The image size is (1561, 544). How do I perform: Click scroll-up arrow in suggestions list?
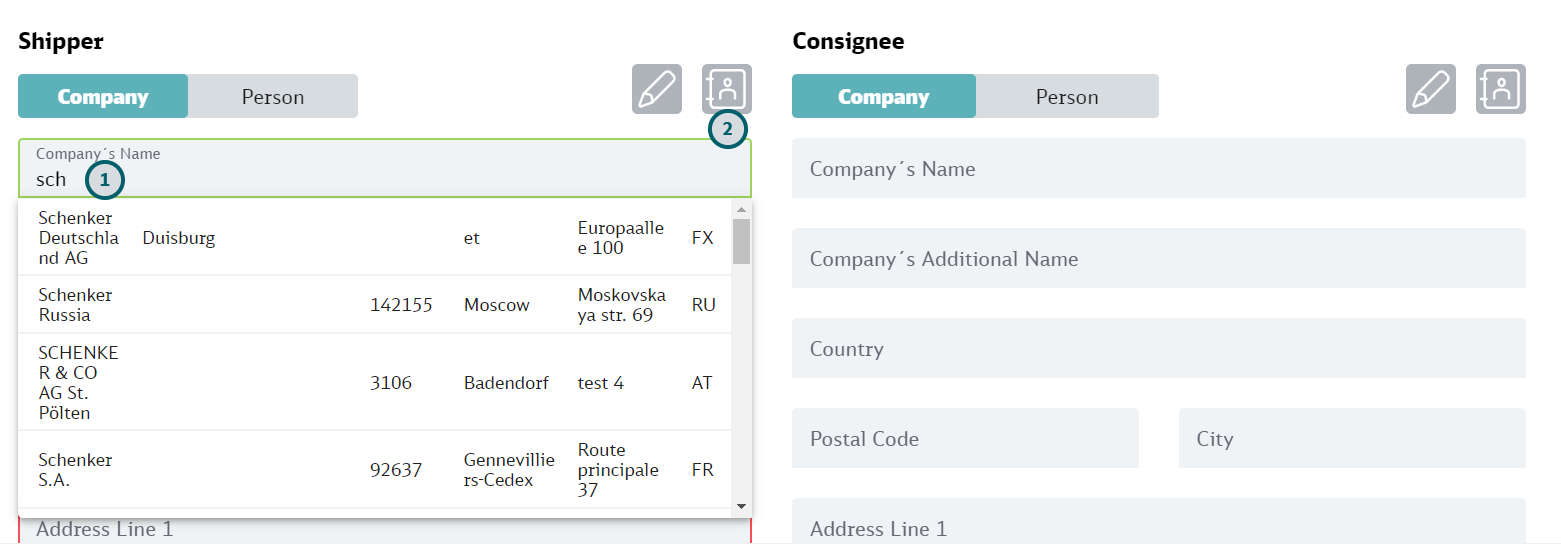(741, 209)
